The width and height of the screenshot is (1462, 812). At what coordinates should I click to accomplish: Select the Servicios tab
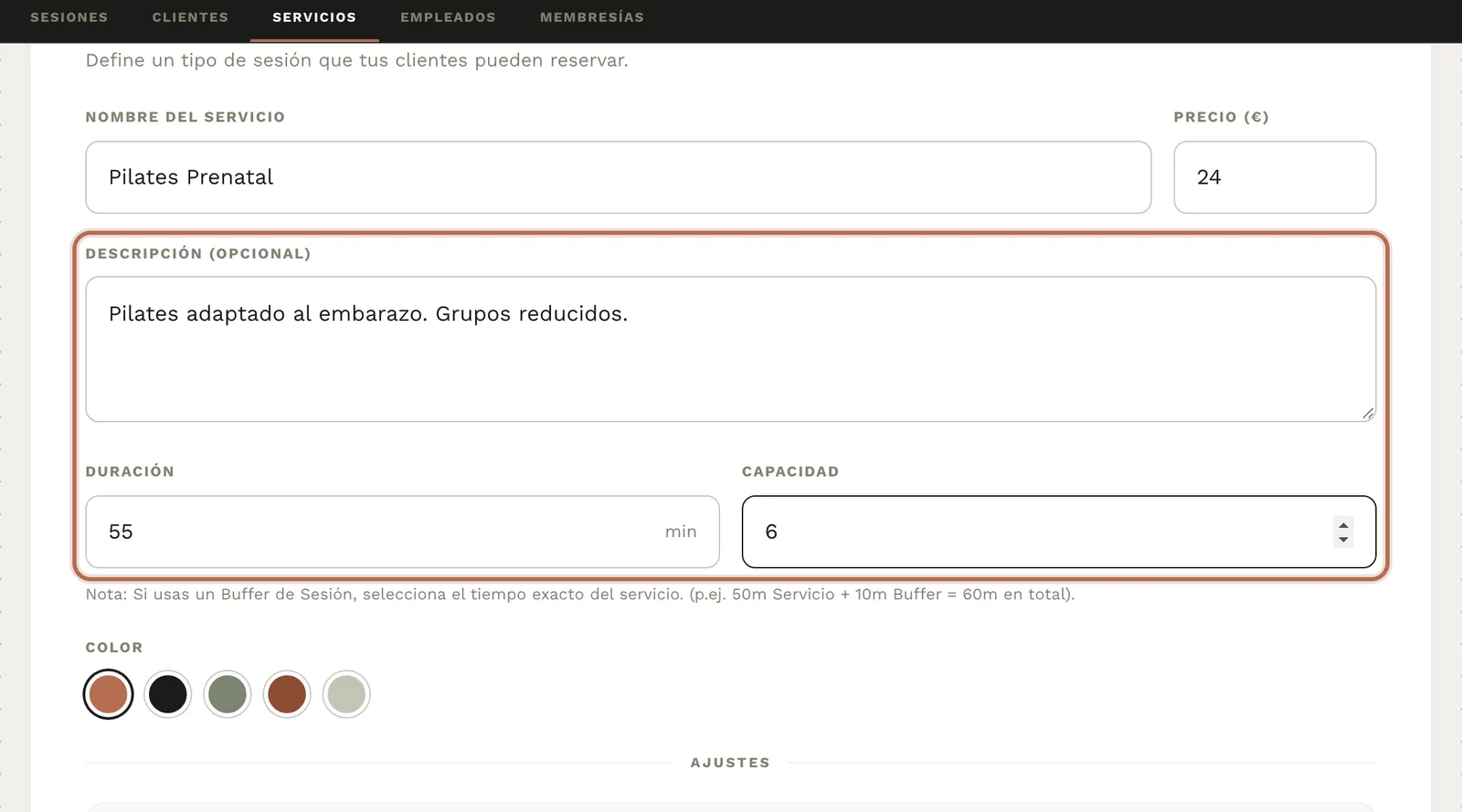point(314,17)
